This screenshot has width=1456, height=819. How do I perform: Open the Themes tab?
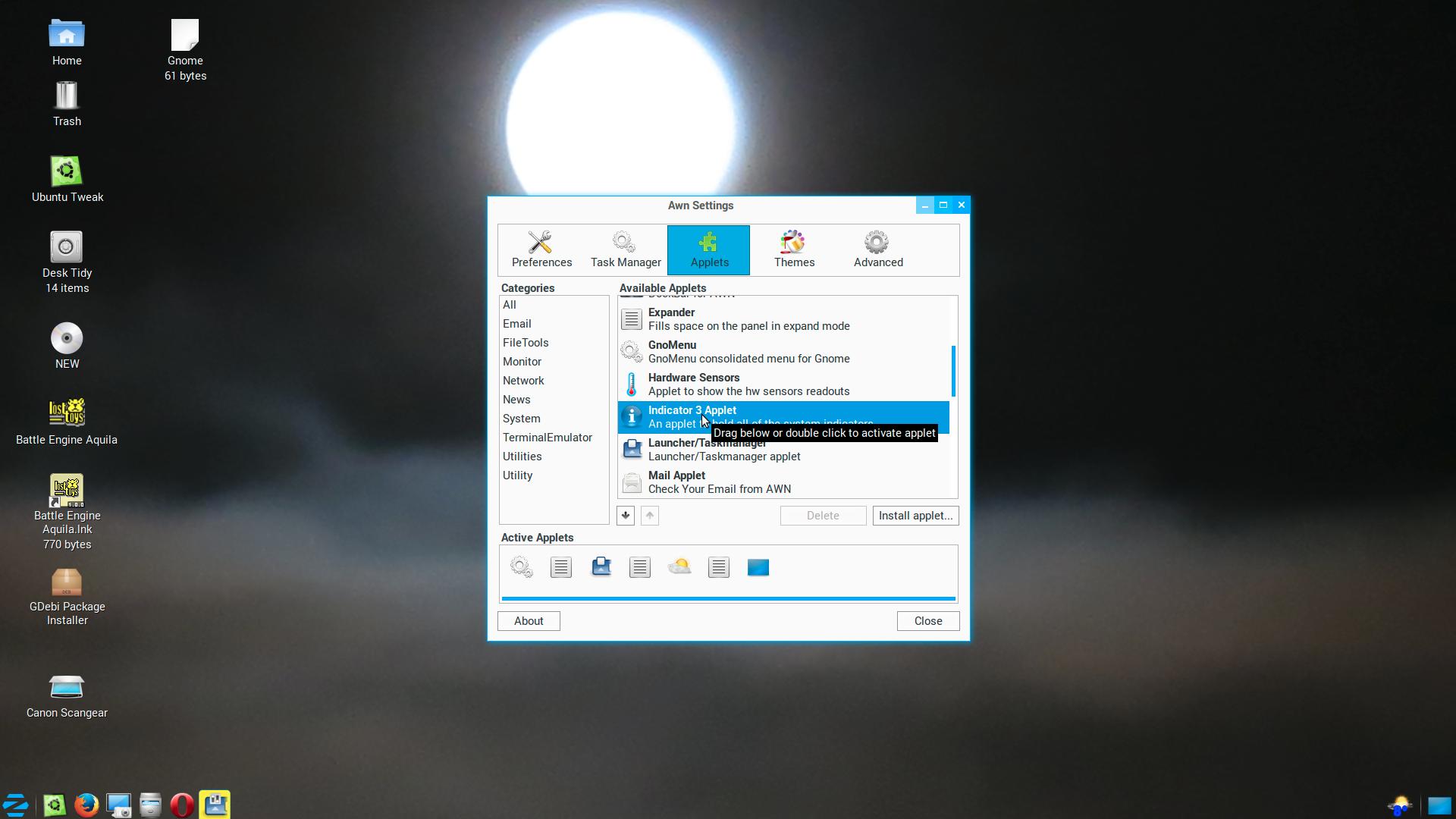tap(794, 249)
